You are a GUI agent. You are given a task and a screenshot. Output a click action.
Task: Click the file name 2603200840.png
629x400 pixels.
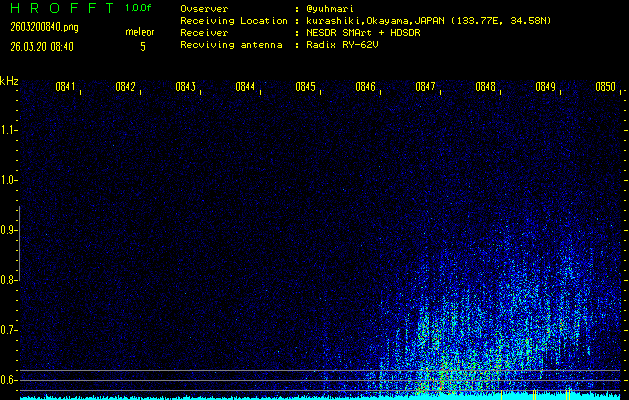point(45,27)
